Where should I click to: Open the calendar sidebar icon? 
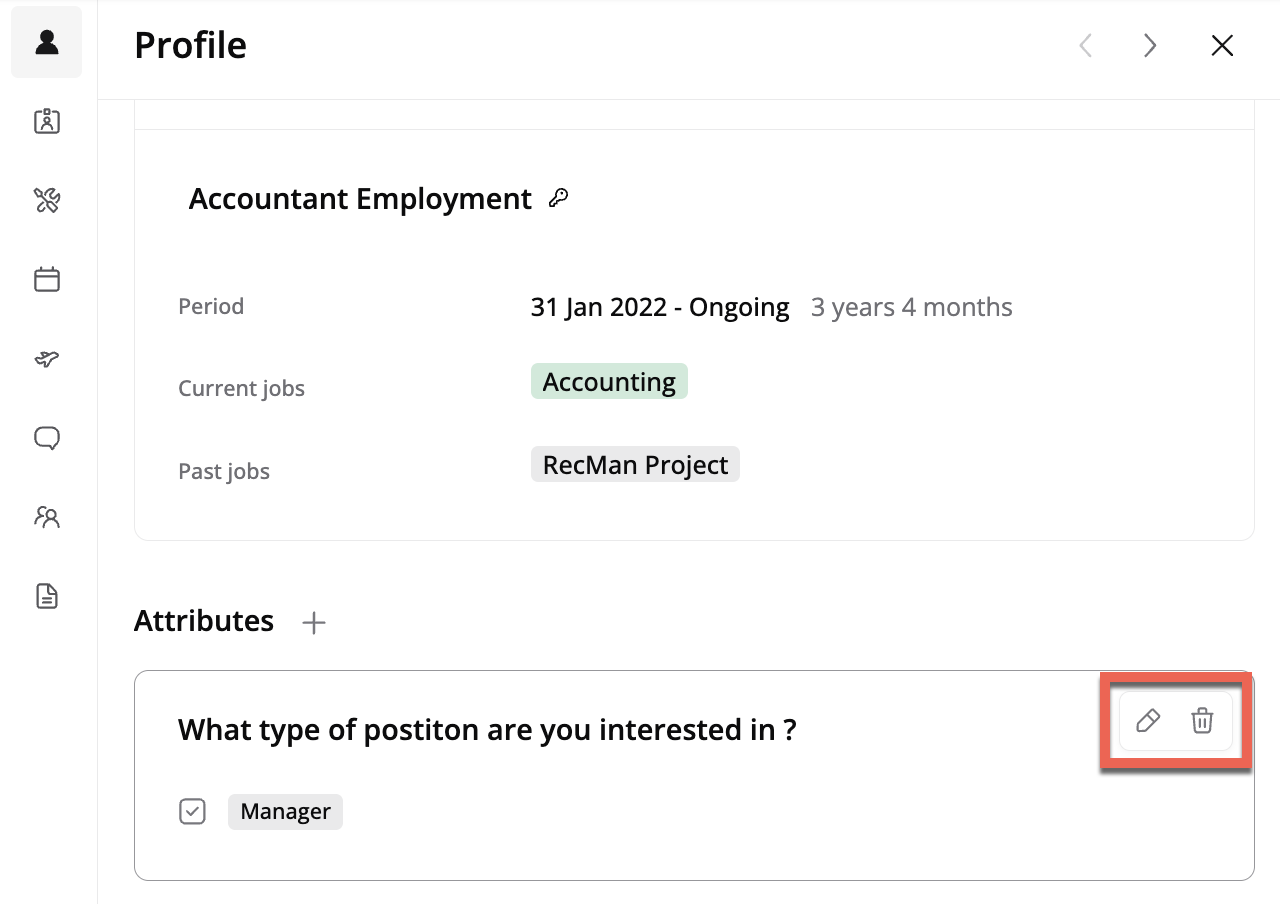pos(47,279)
